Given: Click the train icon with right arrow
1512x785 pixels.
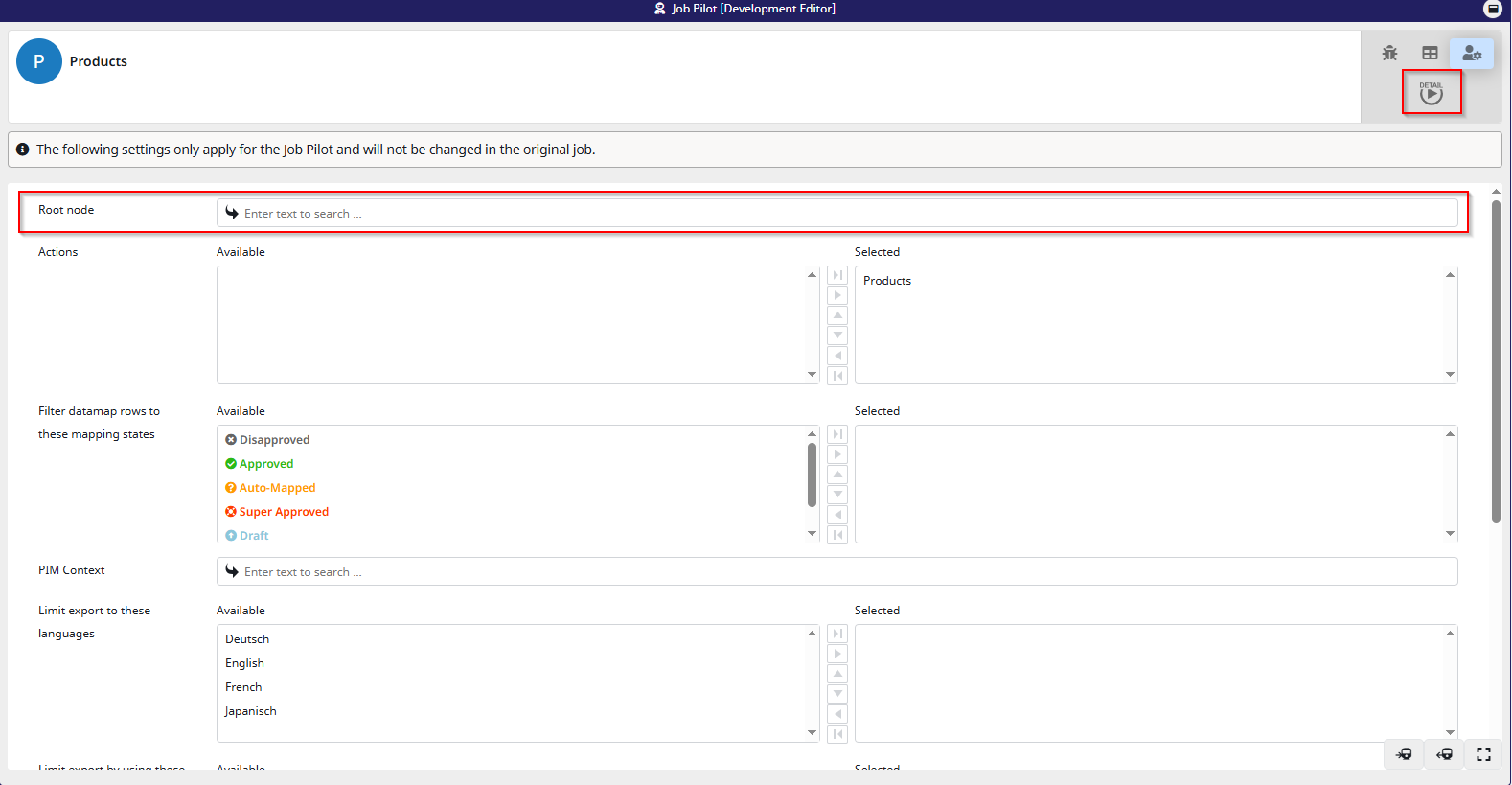Looking at the screenshot, I should (x=1404, y=754).
